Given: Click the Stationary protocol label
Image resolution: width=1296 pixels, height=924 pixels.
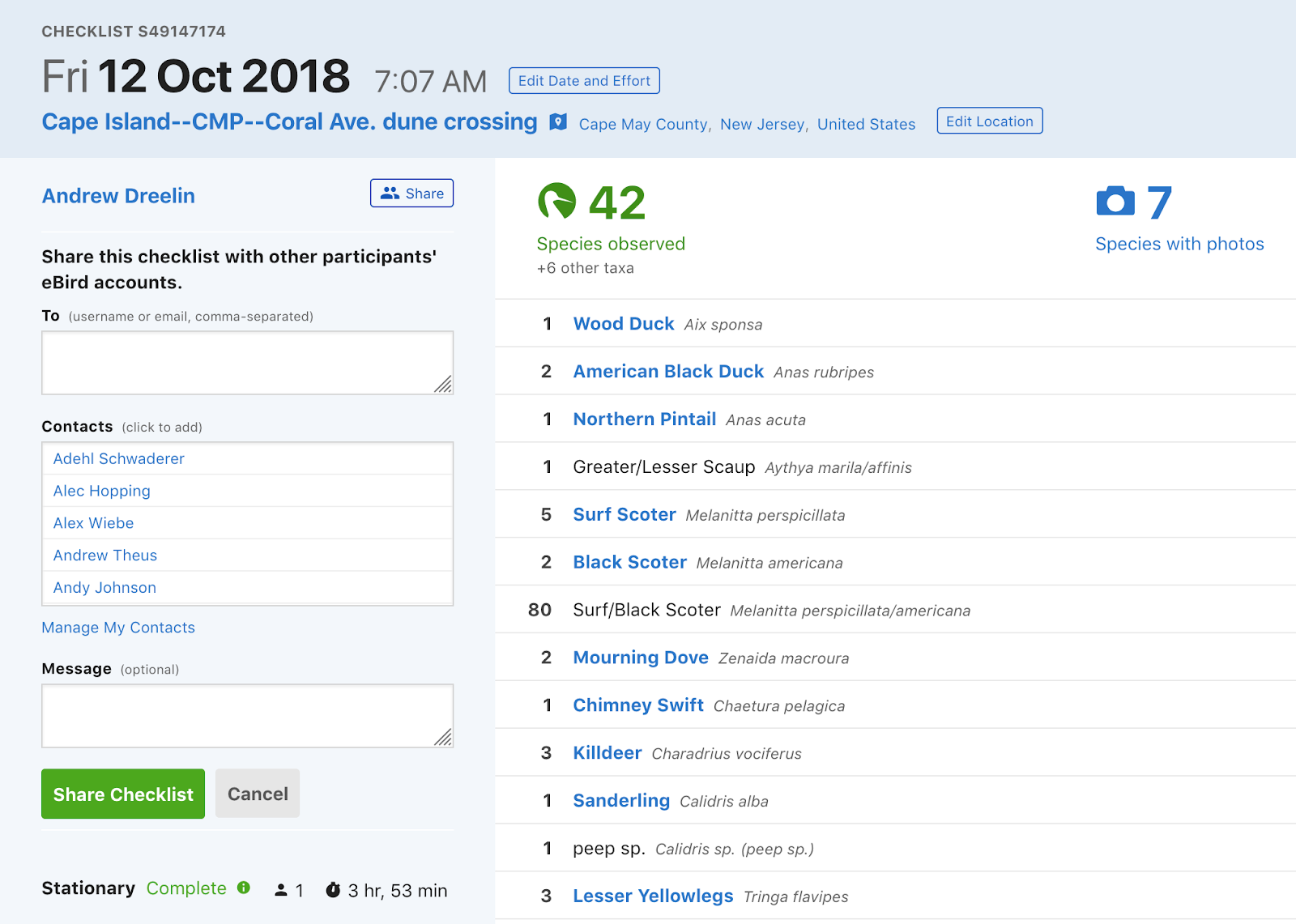Looking at the screenshot, I should point(88,888).
